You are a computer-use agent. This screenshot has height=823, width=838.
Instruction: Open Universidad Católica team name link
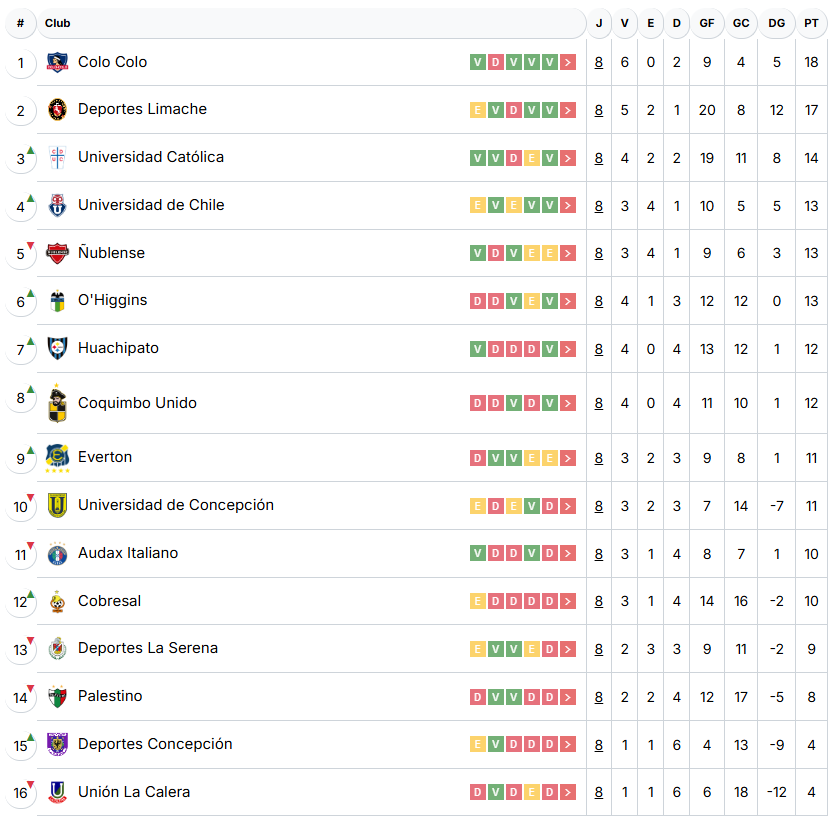[x=151, y=157]
